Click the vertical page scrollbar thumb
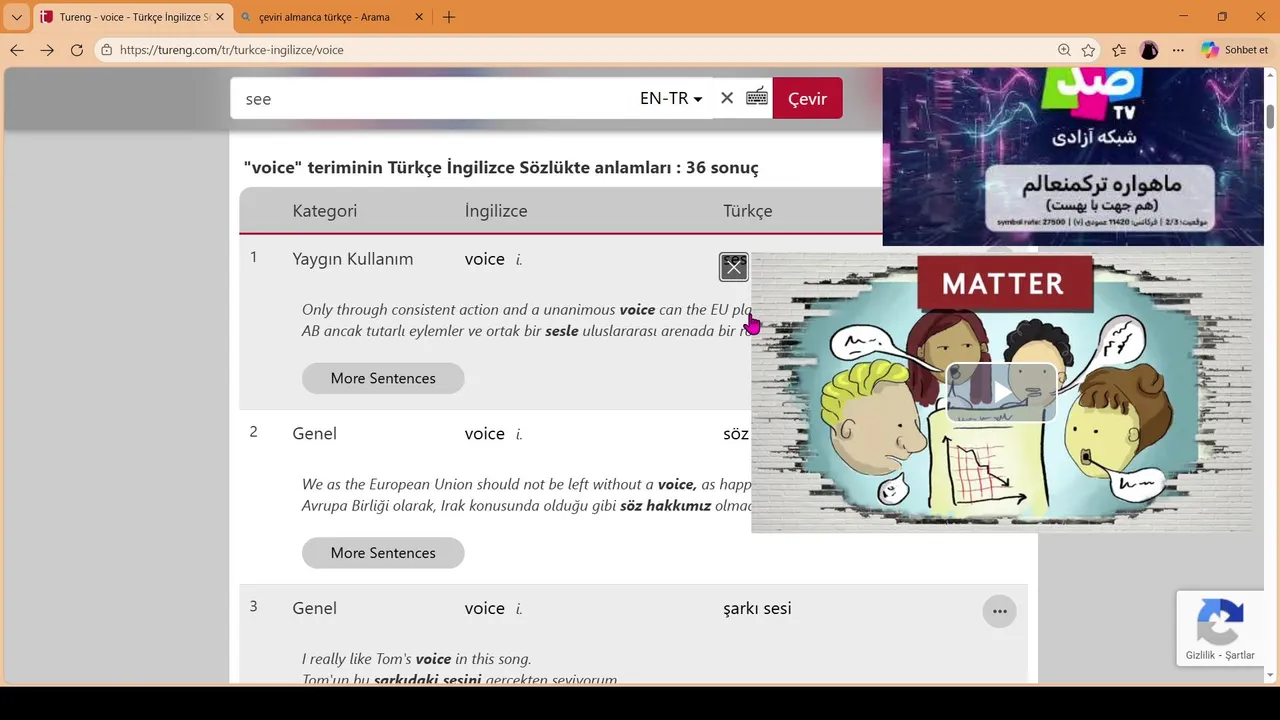The width and height of the screenshot is (1280, 720). pos(1271,116)
